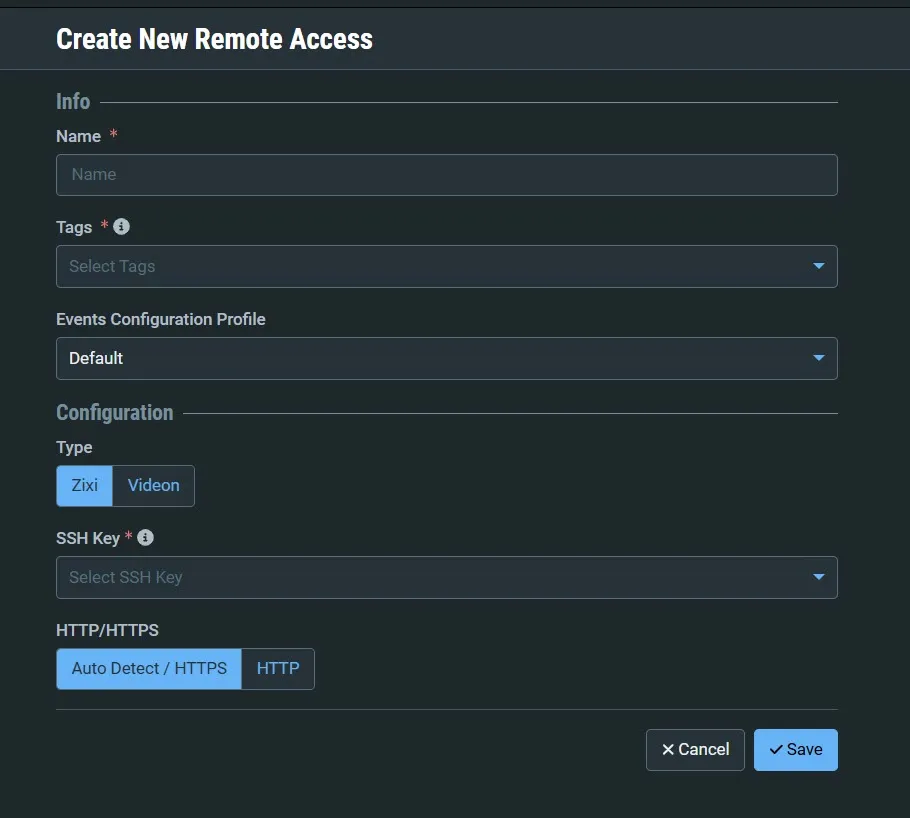Click the SSH Key info icon
This screenshot has width=910, height=818.
pos(145,538)
